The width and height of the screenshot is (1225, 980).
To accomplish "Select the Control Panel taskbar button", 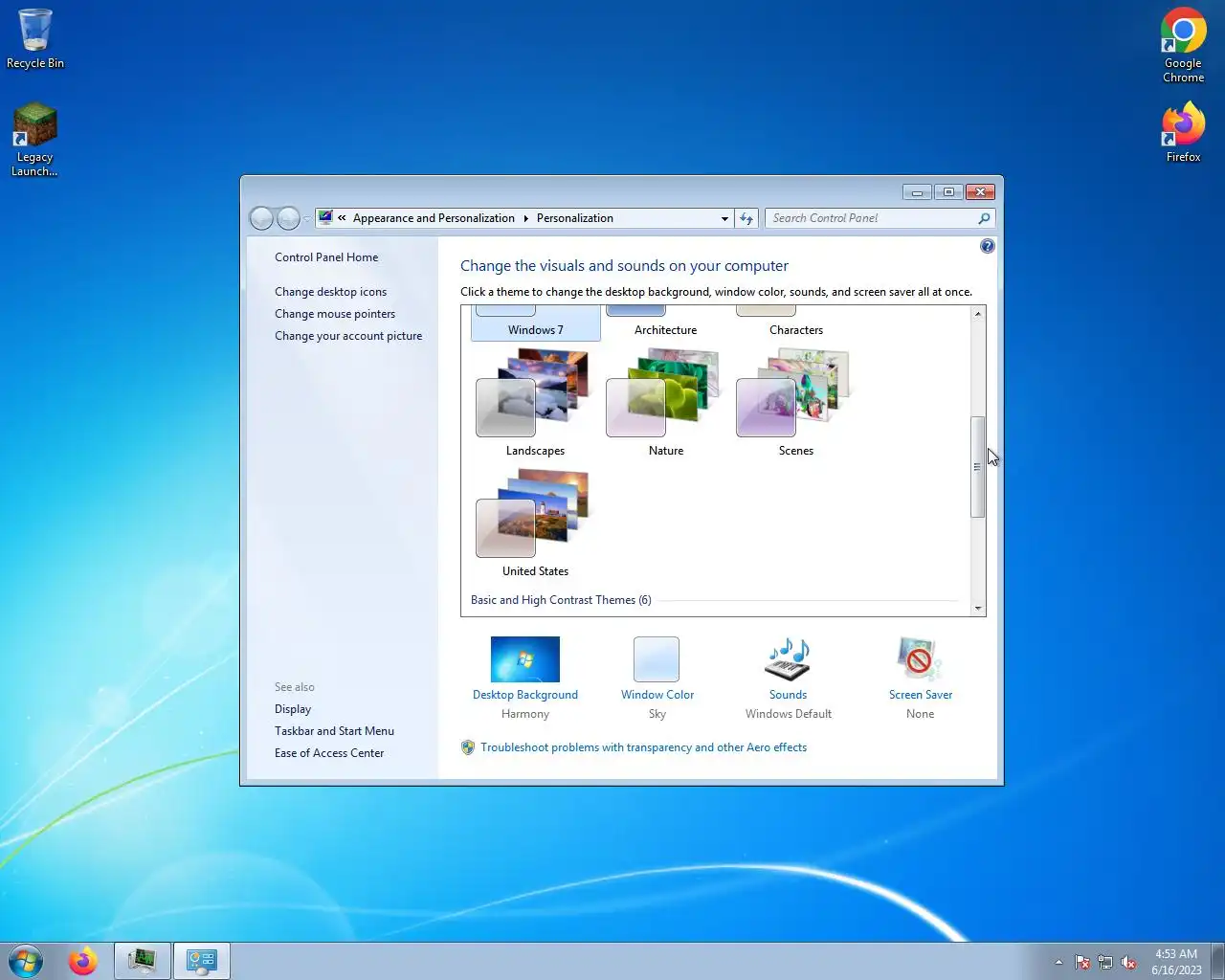I will point(202,961).
